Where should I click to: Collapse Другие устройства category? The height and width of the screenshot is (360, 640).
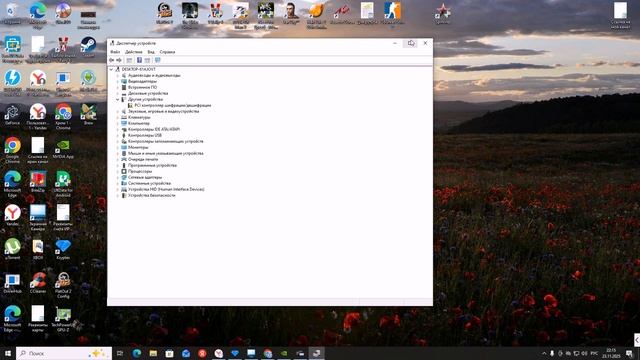pos(118,99)
